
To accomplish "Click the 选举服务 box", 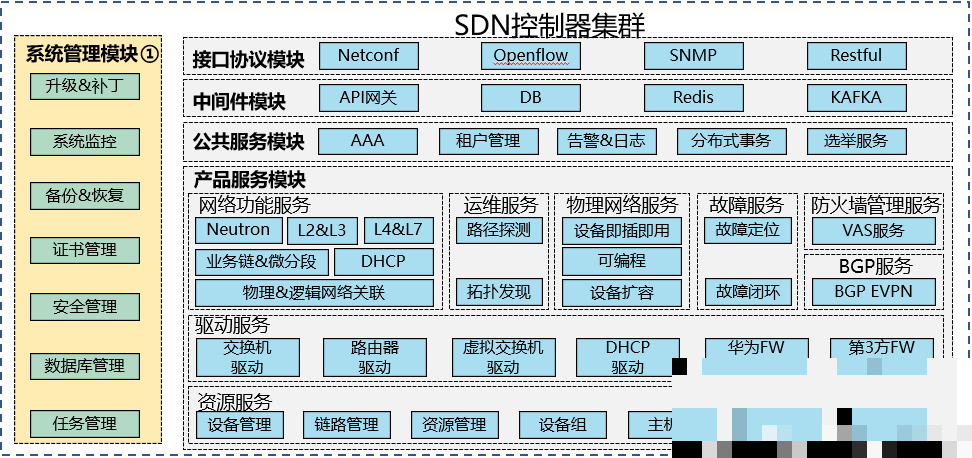I will coord(857,141).
